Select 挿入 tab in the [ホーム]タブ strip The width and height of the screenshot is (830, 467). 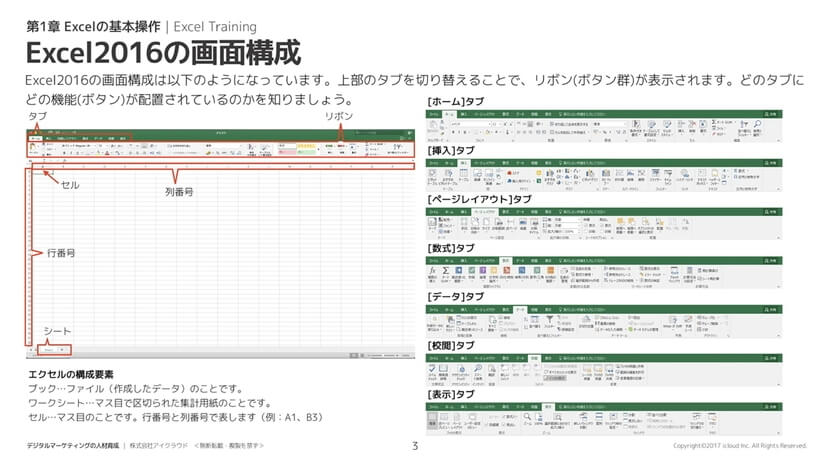(464, 114)
